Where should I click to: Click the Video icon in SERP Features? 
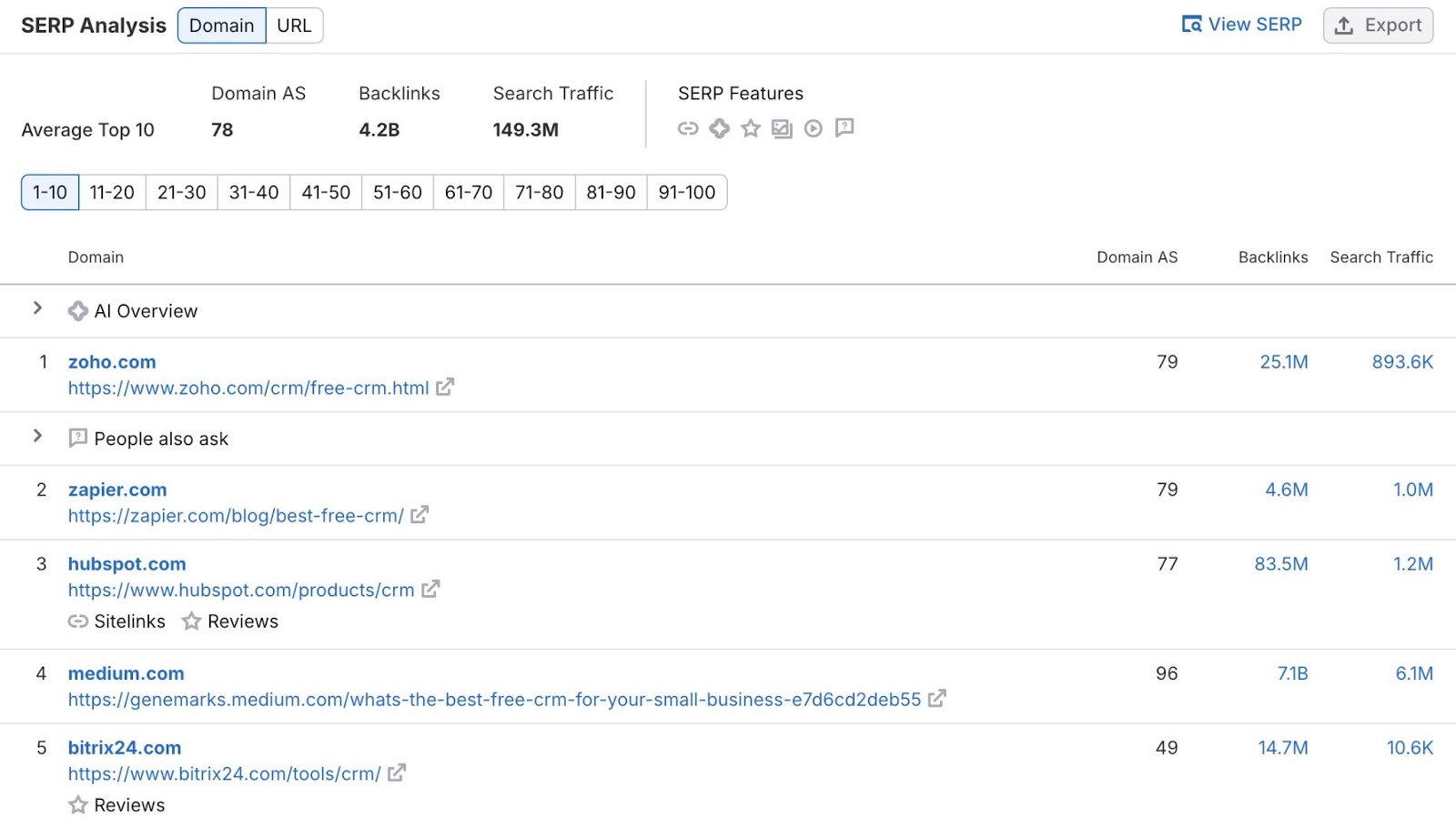[813, 128]
